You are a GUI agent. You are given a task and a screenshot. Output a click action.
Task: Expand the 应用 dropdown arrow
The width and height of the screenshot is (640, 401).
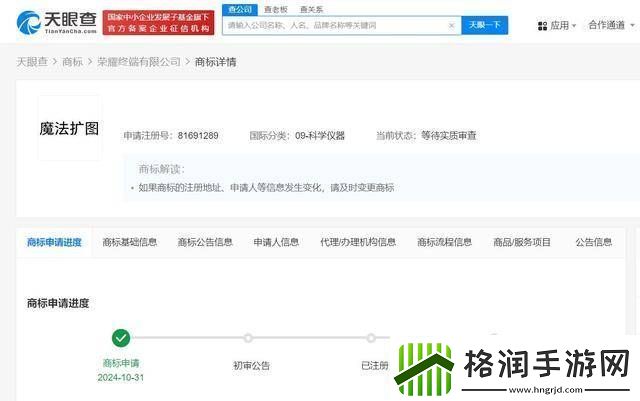tap(574, 26)
